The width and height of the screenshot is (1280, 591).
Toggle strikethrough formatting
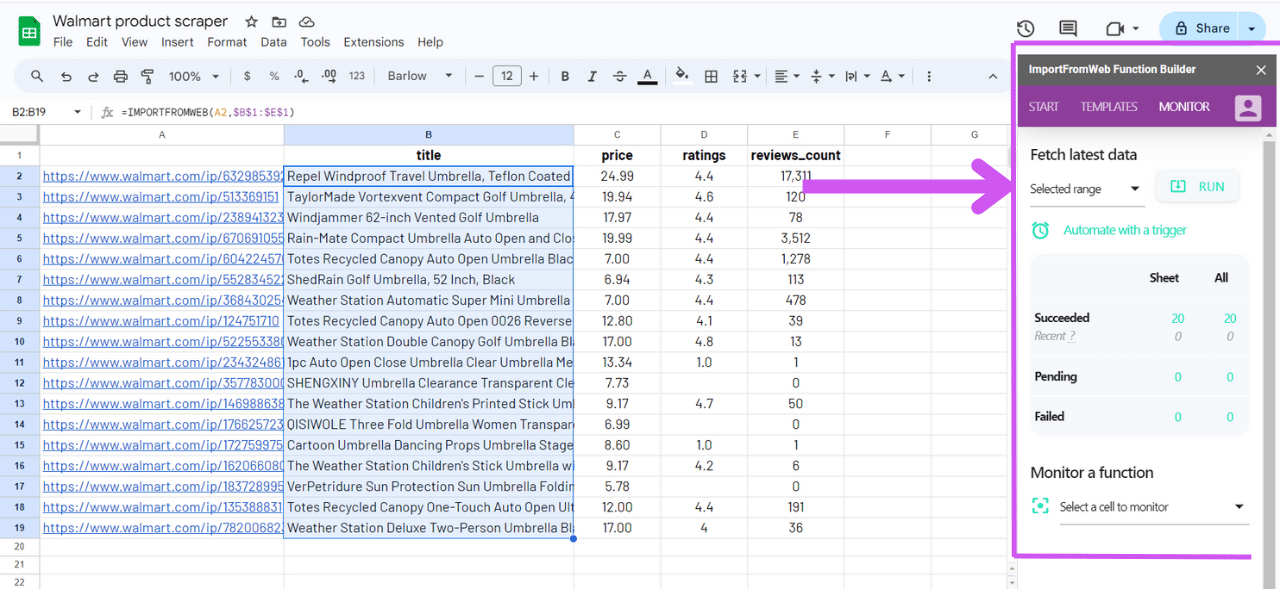(620, 77)
